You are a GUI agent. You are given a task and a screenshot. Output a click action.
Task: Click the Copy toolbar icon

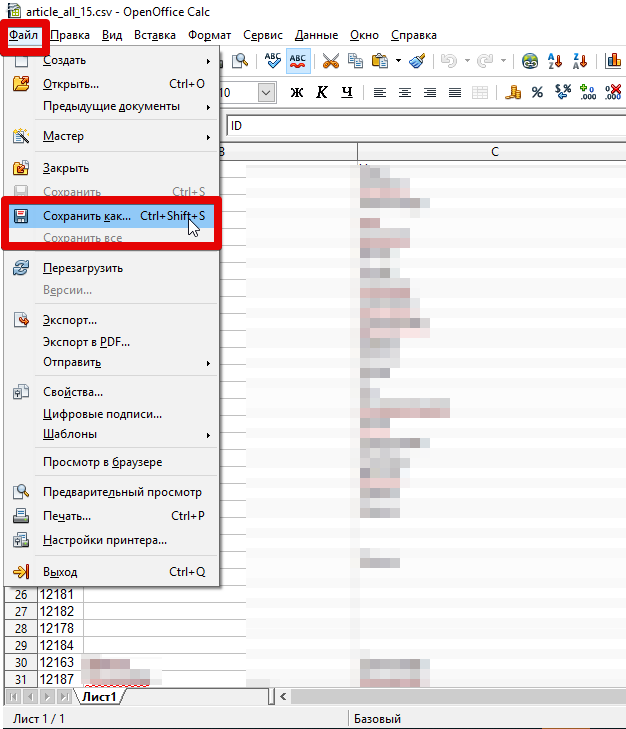coord(356,61)
